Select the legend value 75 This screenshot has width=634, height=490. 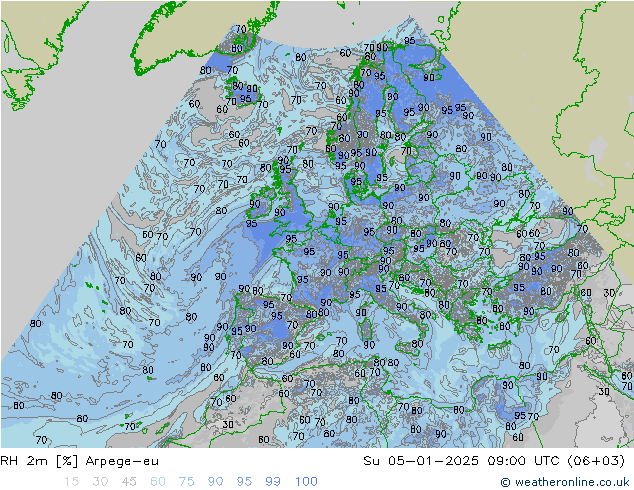(186, 482)
